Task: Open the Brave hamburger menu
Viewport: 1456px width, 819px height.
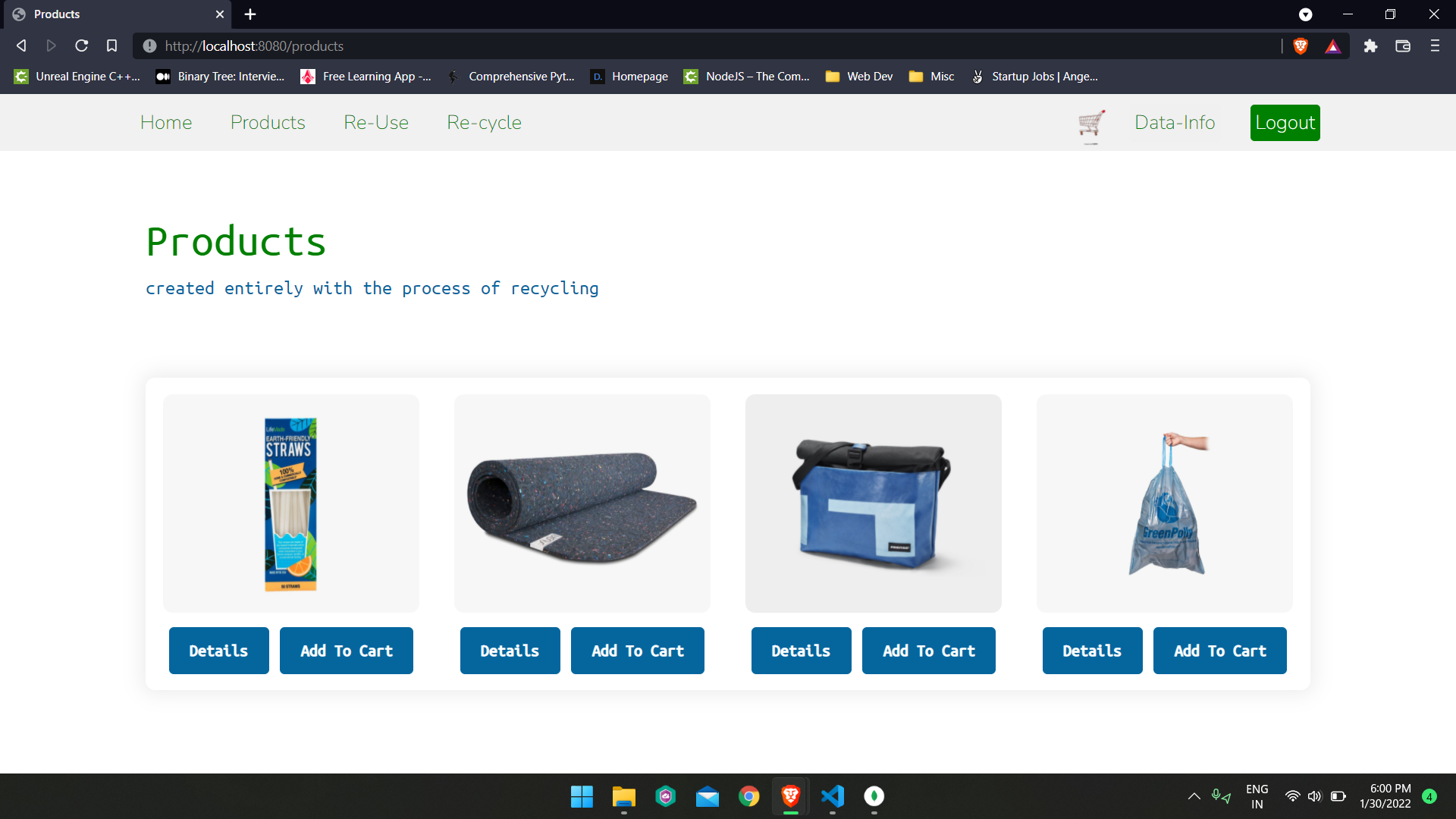Action: tap(1434, 46)
